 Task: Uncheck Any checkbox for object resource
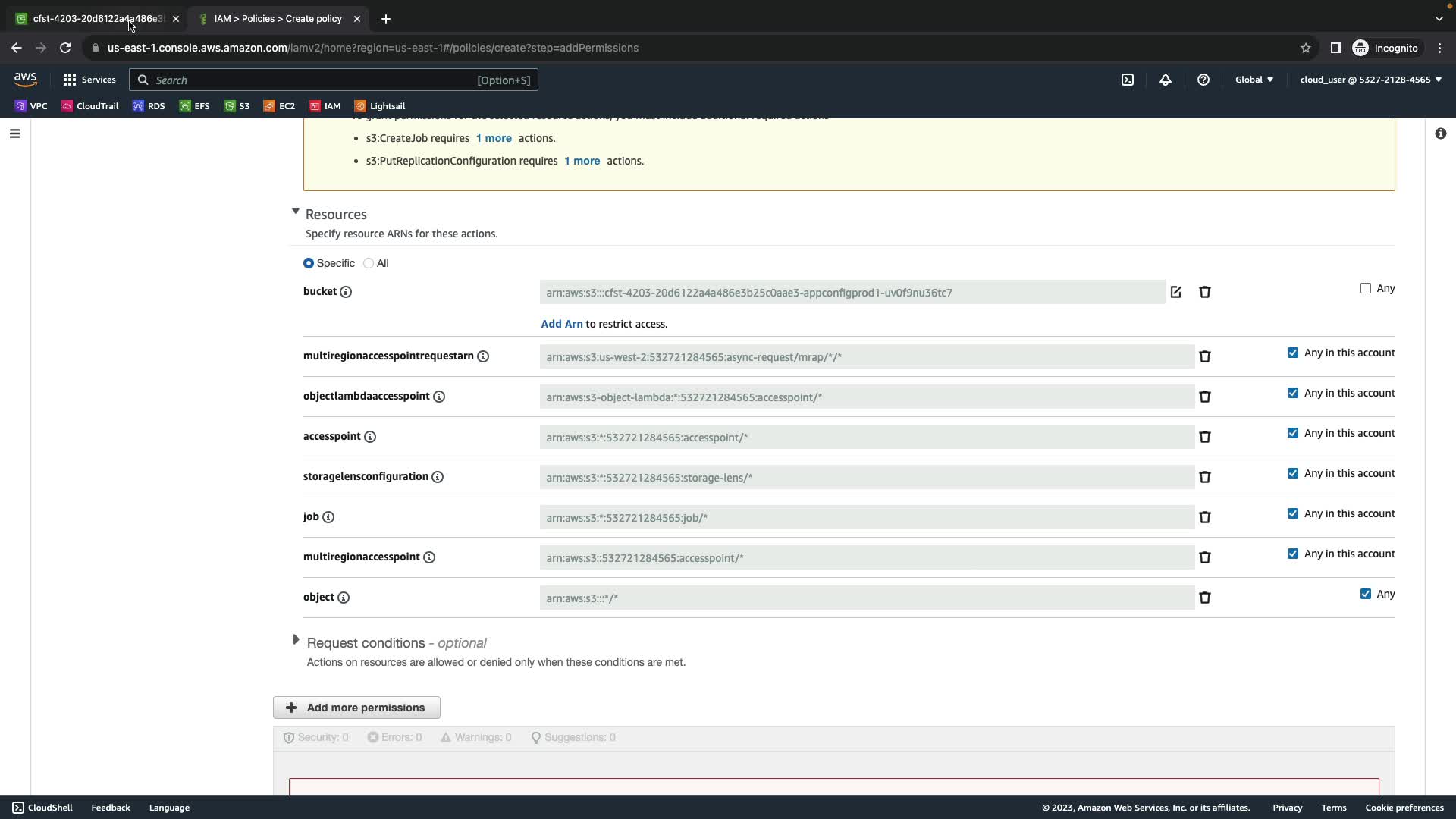[x=1365, y=594]
